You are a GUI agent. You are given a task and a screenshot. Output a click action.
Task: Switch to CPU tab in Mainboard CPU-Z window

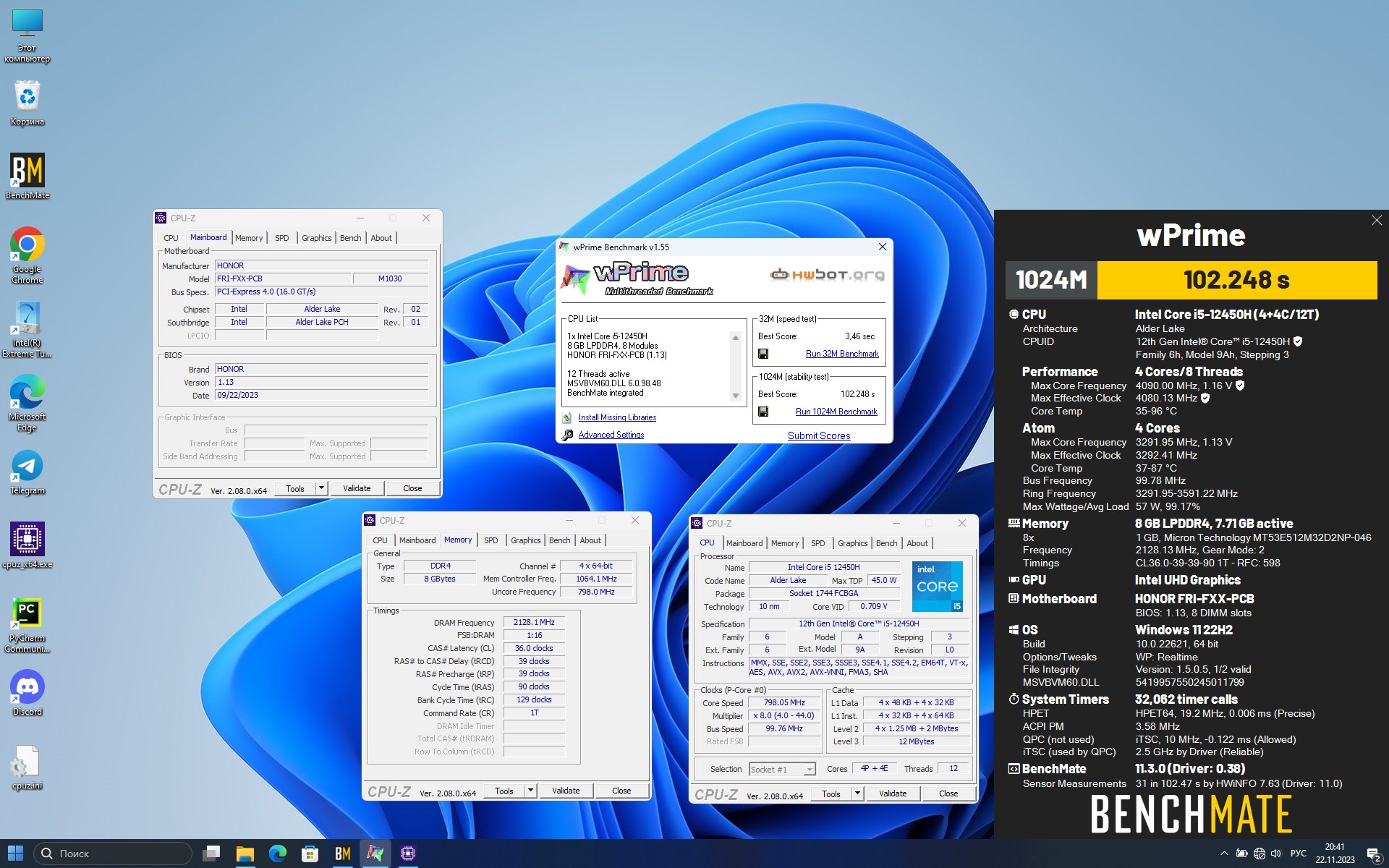pos(171,238)
